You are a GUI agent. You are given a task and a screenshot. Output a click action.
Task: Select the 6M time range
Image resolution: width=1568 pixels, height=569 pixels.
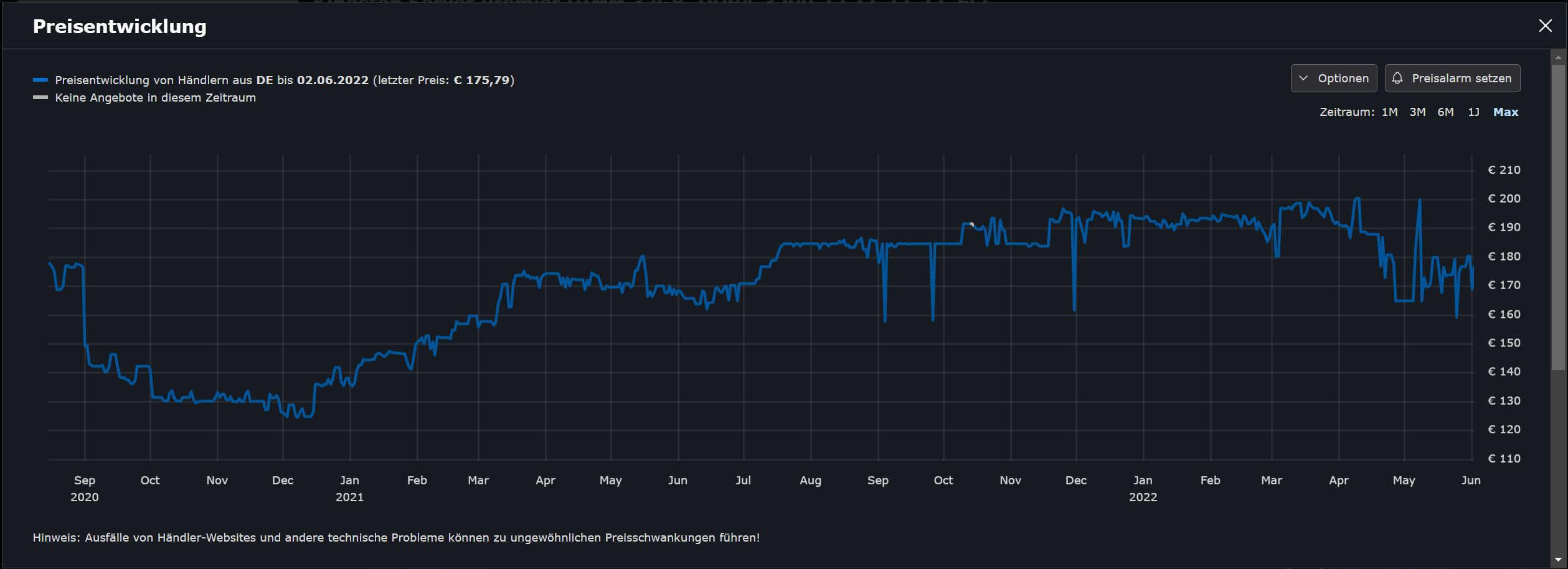[x=1445, y=112]
